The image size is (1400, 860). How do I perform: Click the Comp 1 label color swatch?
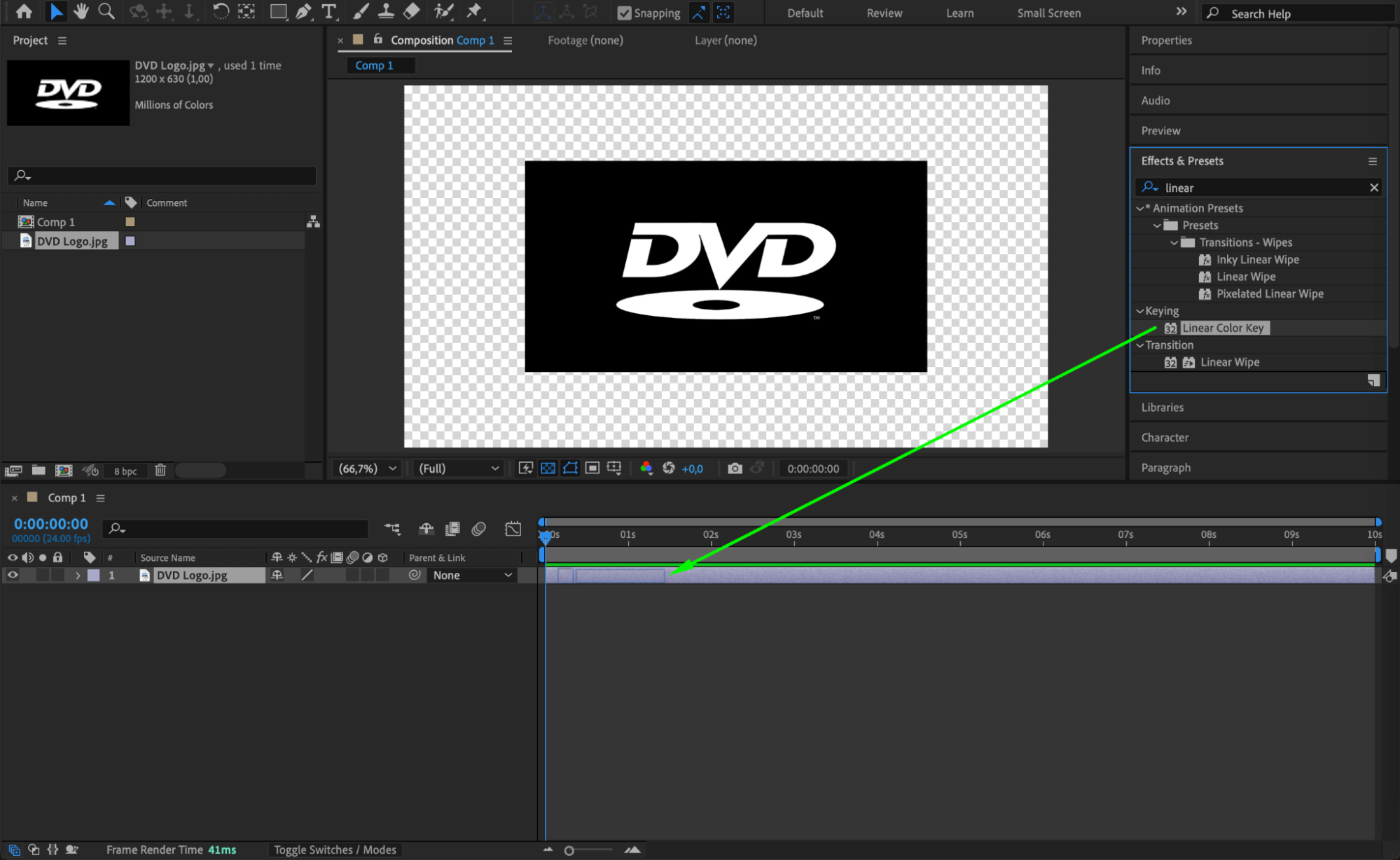click(130, 222)
